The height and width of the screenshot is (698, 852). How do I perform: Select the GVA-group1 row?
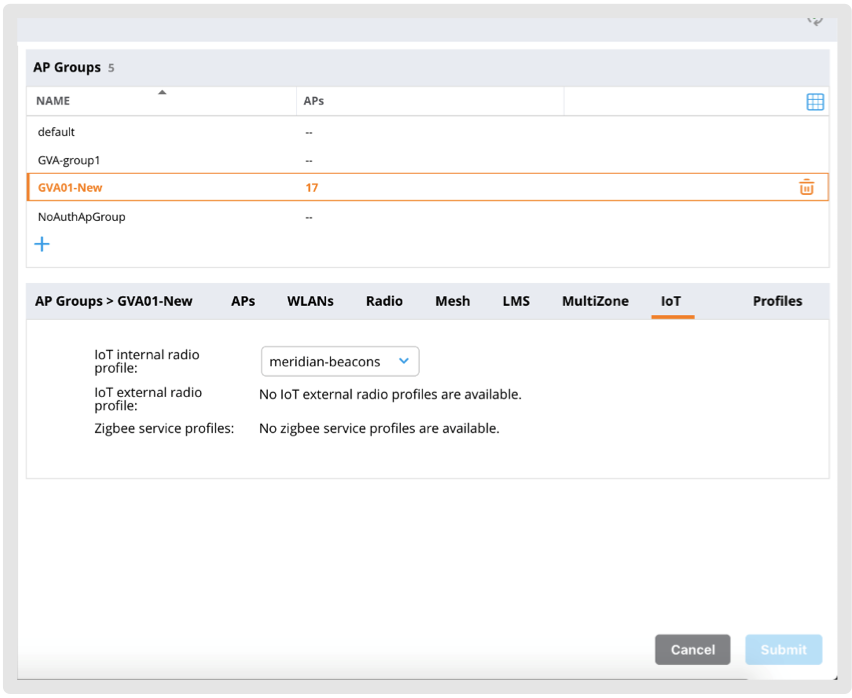[69, 160]
